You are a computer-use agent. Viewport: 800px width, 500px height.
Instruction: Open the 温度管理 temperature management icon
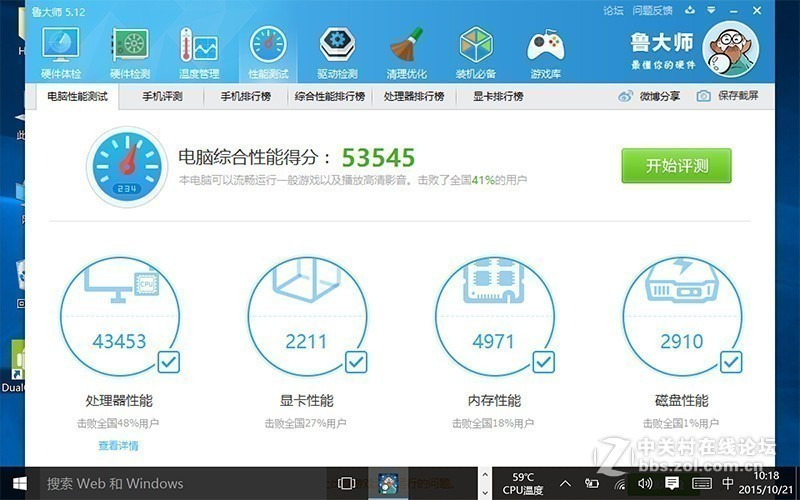pos(199,53)
